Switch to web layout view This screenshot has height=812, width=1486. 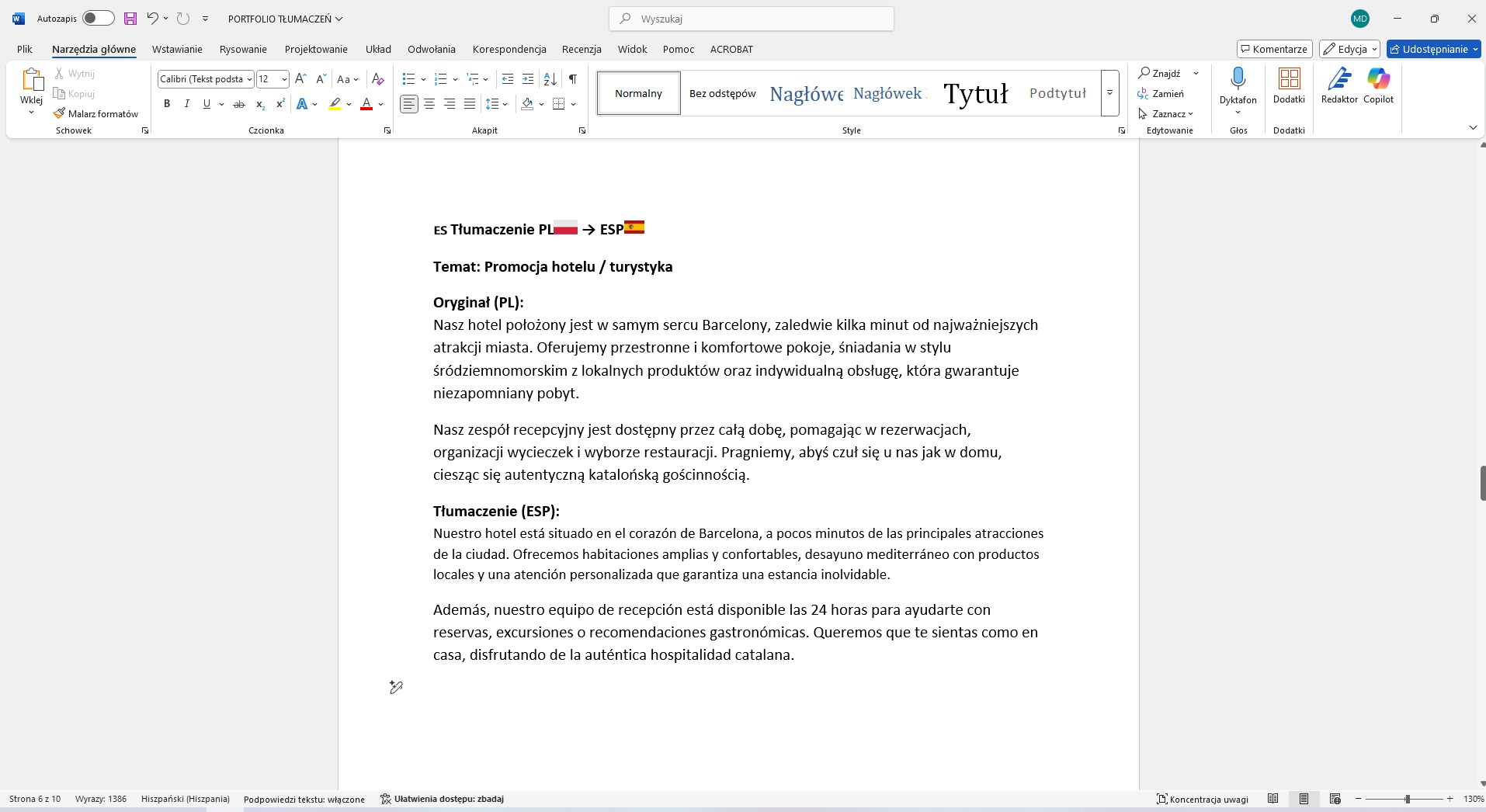1335,799
